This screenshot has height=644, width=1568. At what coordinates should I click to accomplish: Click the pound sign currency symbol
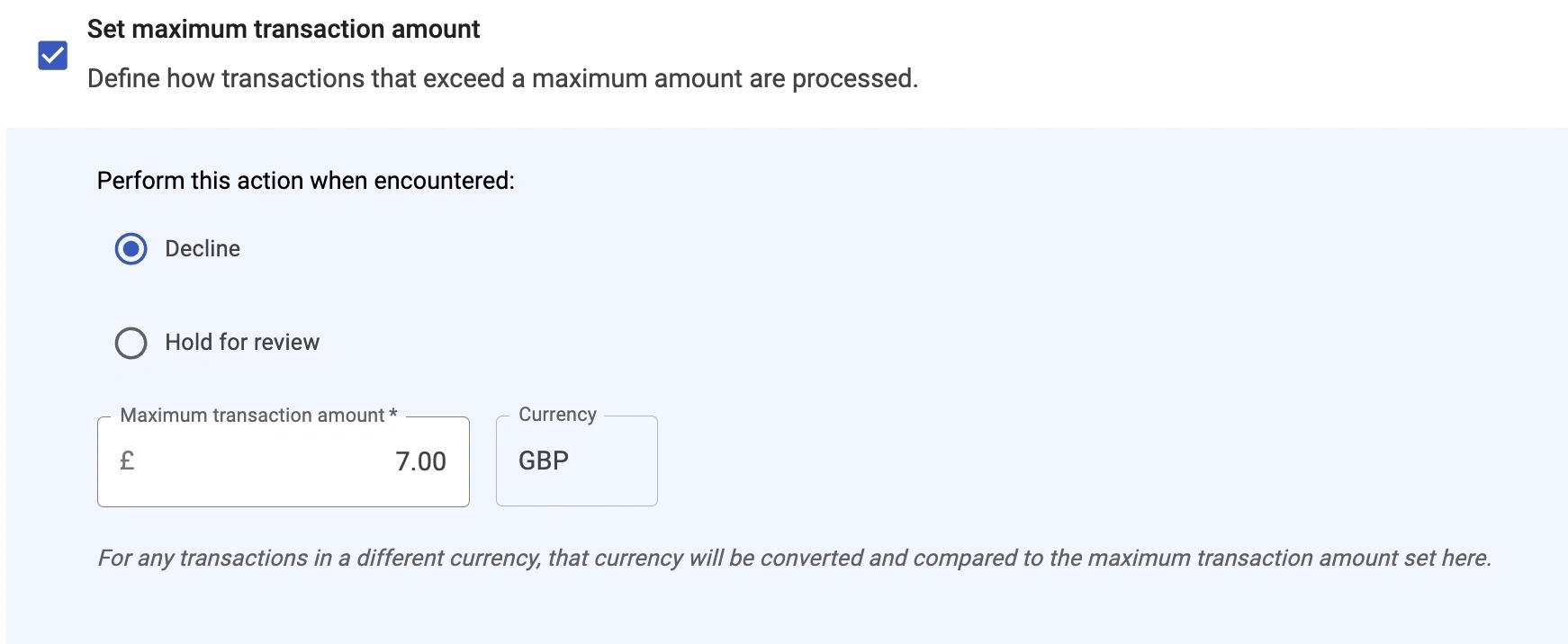point(127,461)
